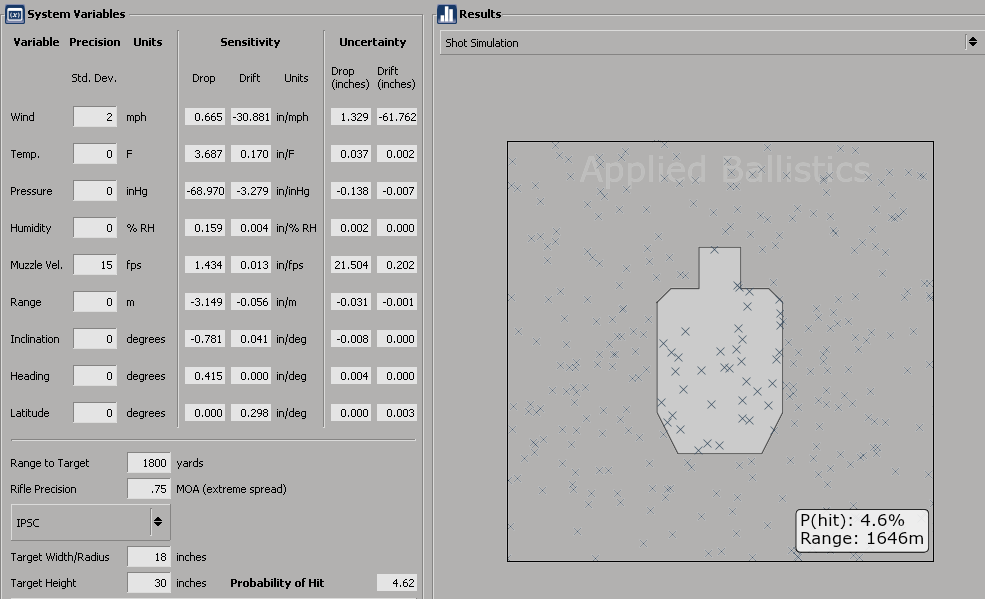This screenshot has height=599, width=985.
Task: Click the Rifle Precision MOA field
Action: tap(149, 488)
